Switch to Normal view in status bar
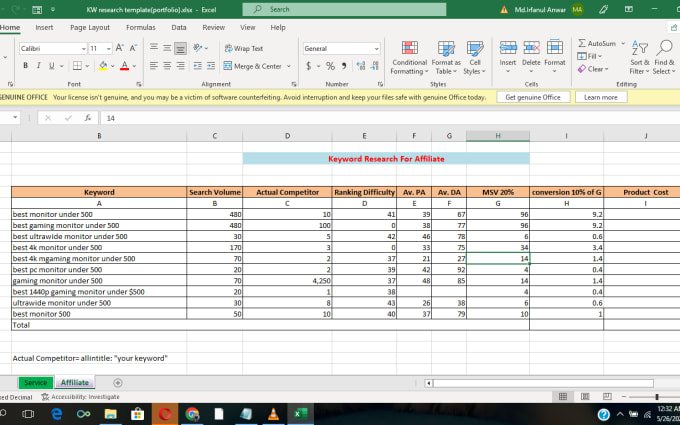This screenshot has height=425, width=680. tap(563, 396)
